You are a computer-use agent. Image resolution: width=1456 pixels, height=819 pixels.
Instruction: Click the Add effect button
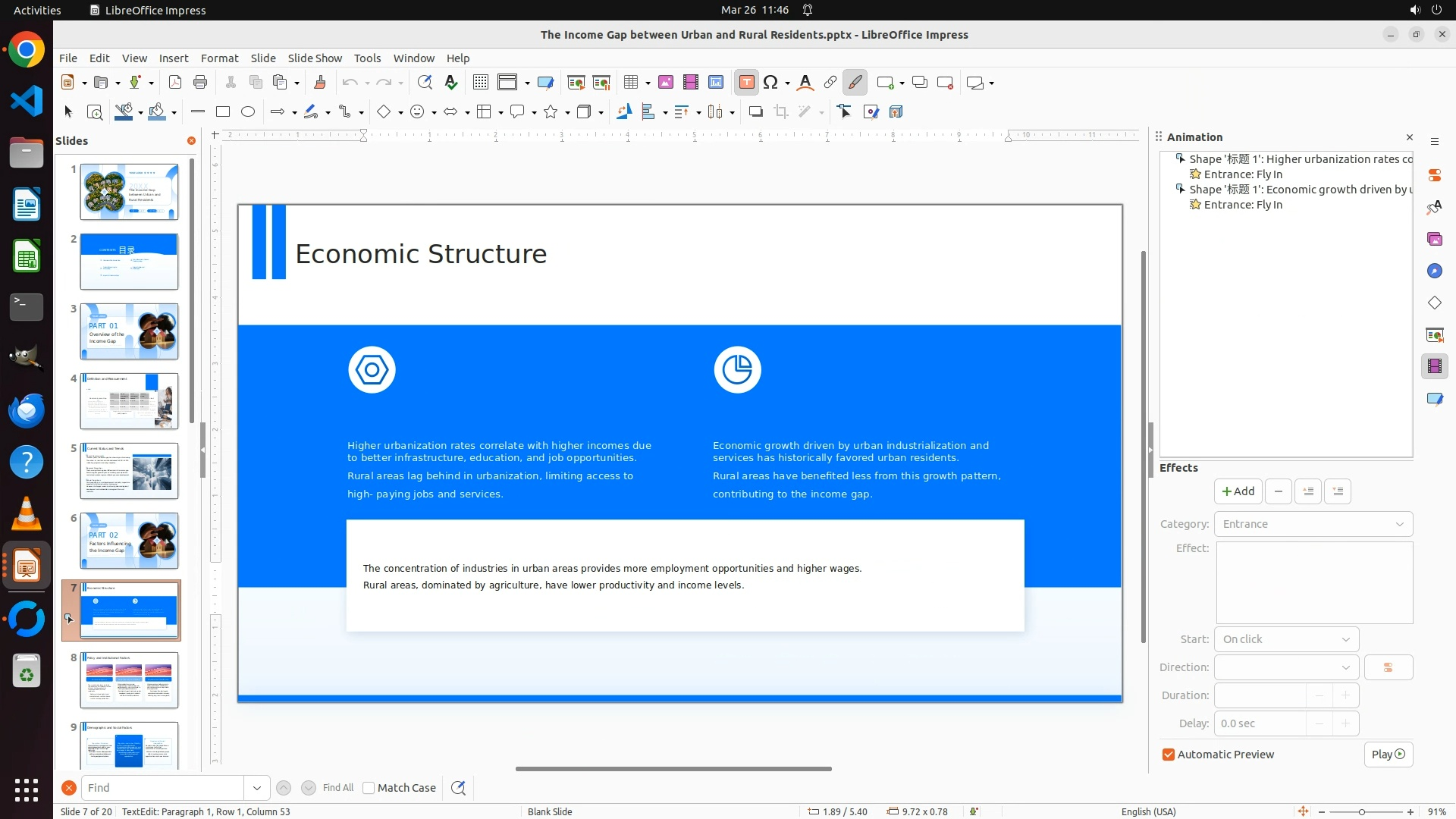[x=1238, y=491]
